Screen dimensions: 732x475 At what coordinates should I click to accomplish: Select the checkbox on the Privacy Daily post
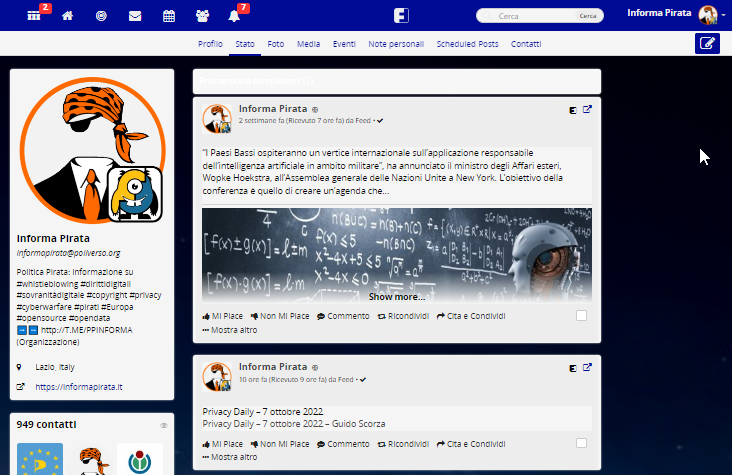(x=581, y=443)
